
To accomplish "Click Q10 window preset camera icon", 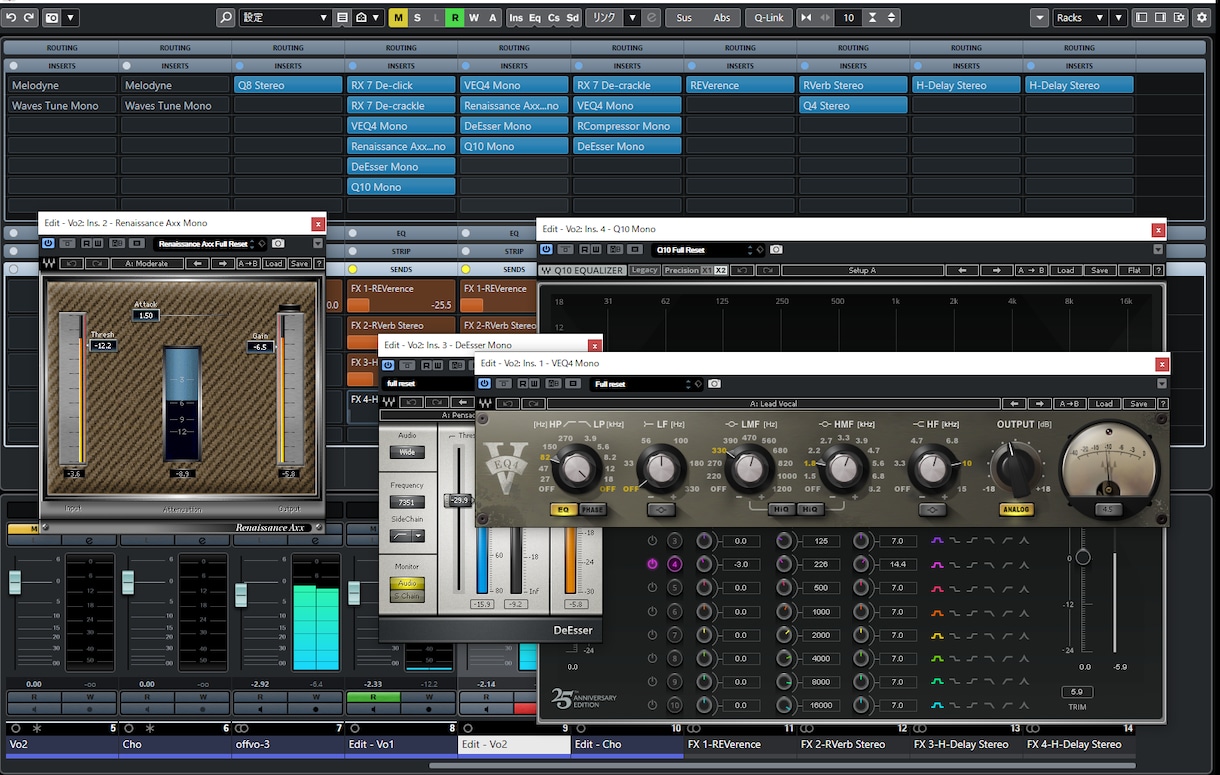I will 776,249.
